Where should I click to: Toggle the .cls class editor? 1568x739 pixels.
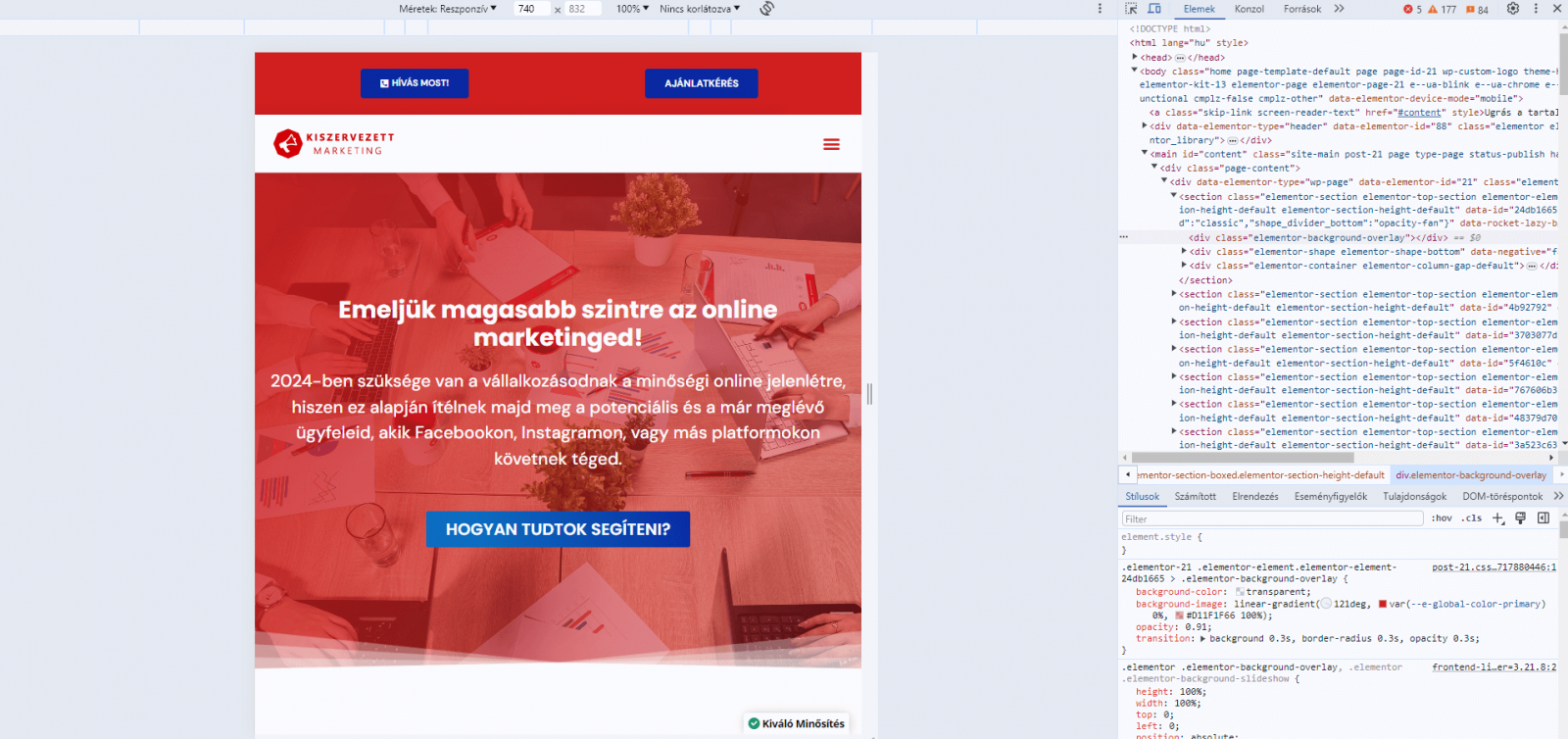click(x=1471, y=518)
